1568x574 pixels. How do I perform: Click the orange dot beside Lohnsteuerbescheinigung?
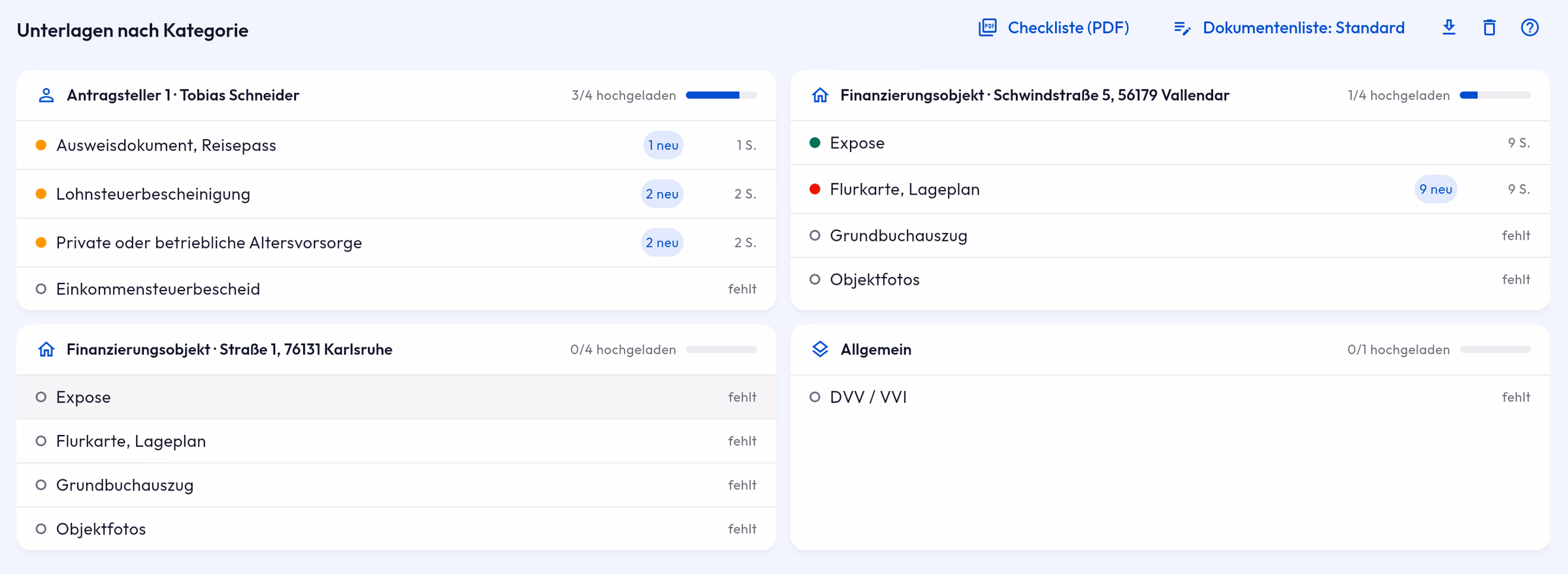(41, 194)
